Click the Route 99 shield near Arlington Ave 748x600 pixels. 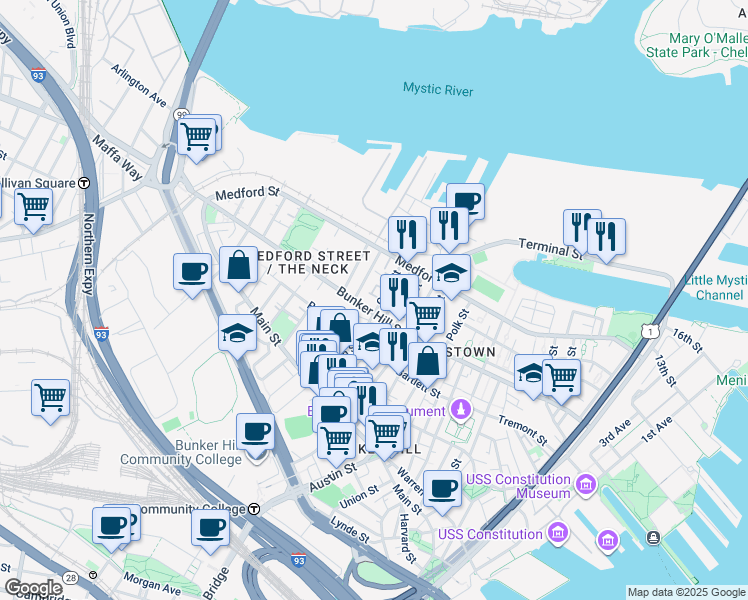pos(182,114)
